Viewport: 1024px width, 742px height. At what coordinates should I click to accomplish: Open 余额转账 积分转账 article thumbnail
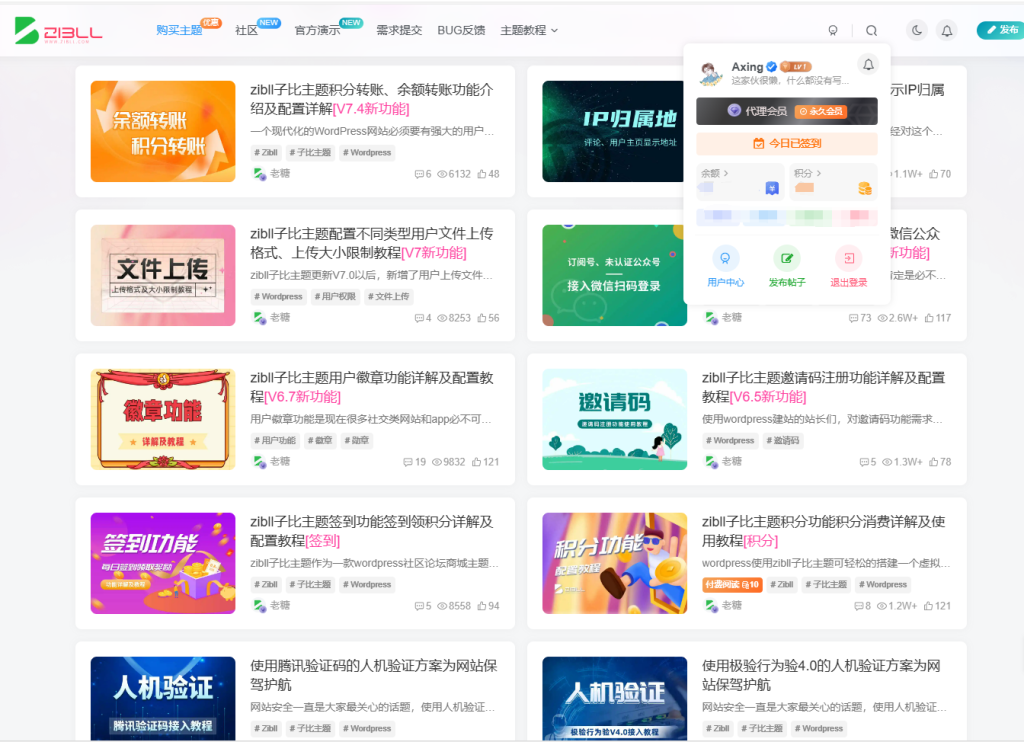[163, 131]
